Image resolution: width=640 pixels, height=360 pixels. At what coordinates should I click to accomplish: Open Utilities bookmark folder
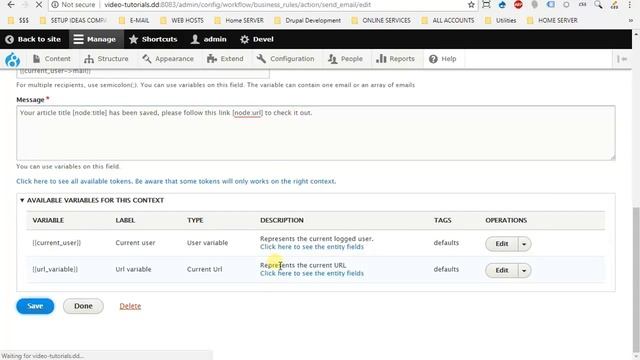[x=500, y=20]
